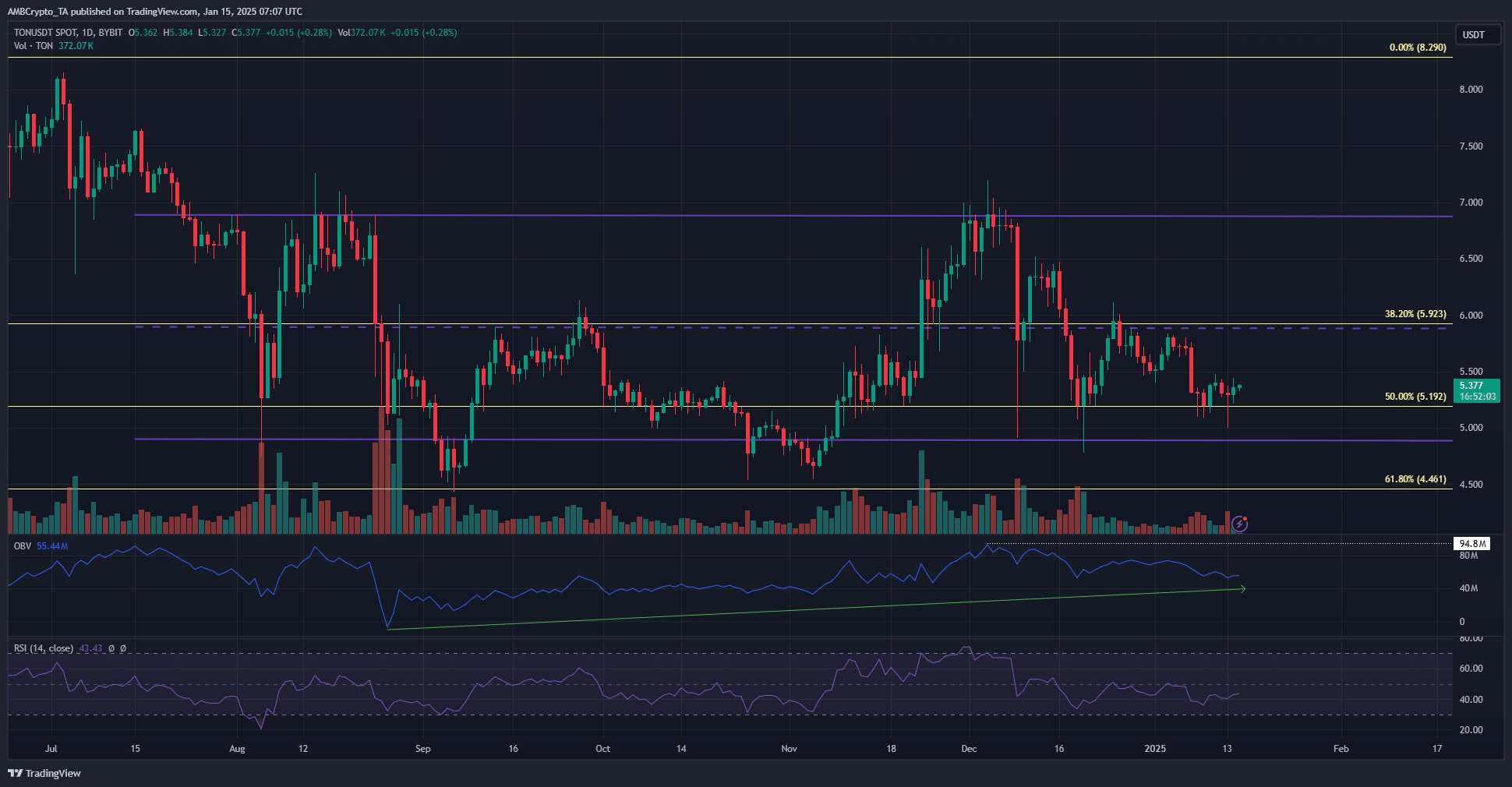The height and width of the screenshot is (787, 1512).
Task: Click the 61.80% (4.461) Fibonacci label
Action: click(1415, 479)
